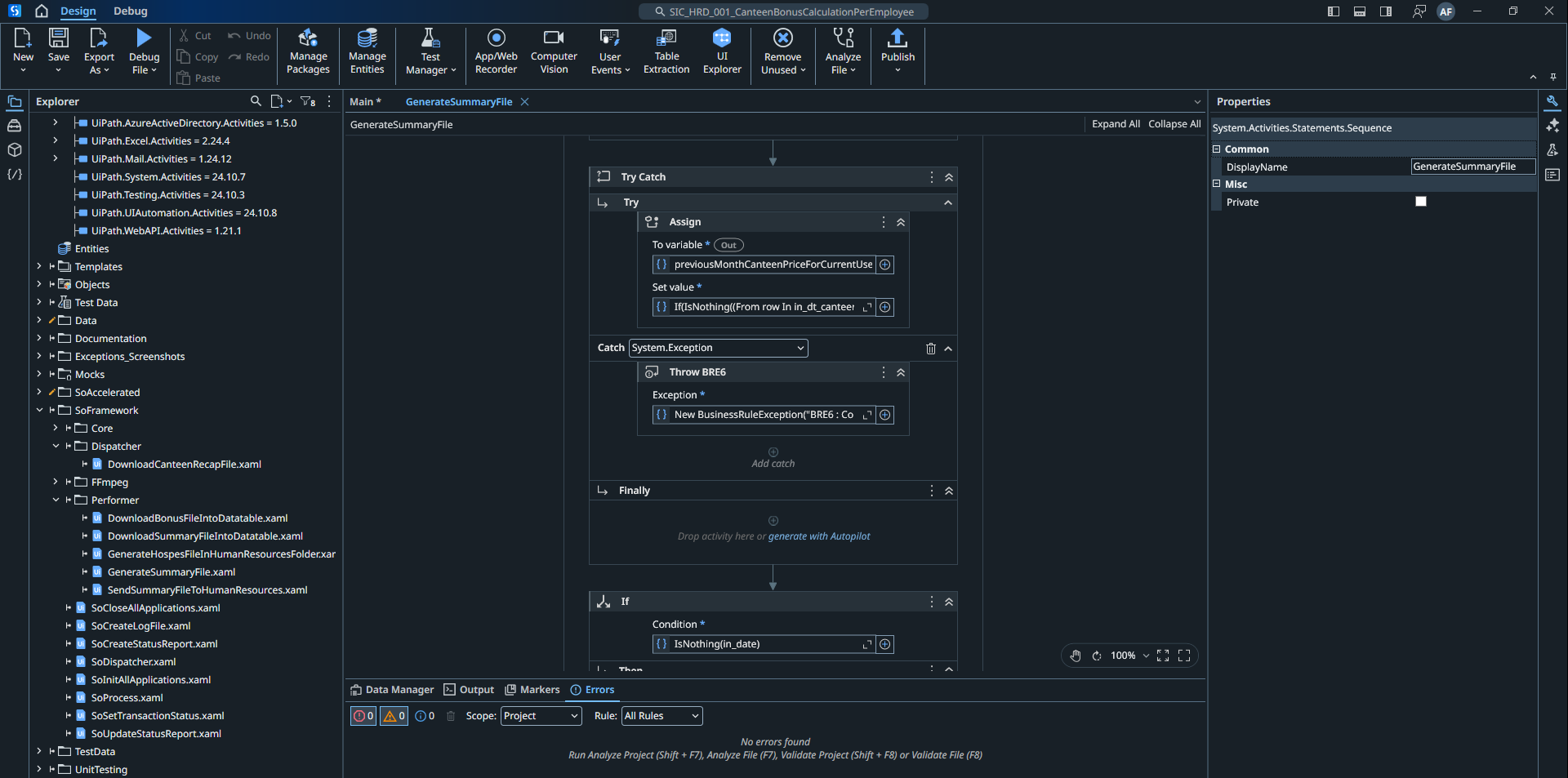Click the Table Extraction icon
The width and height of the screenshot is (1568, 778).
point(666,51)
